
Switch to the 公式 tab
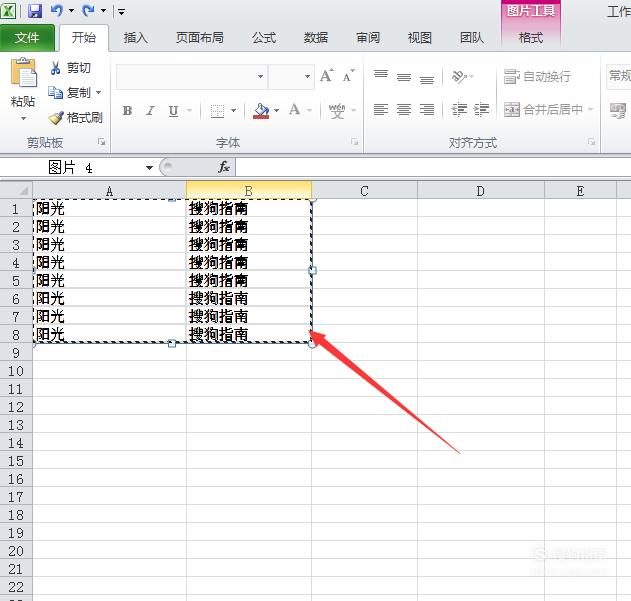(x=264, y=38)
